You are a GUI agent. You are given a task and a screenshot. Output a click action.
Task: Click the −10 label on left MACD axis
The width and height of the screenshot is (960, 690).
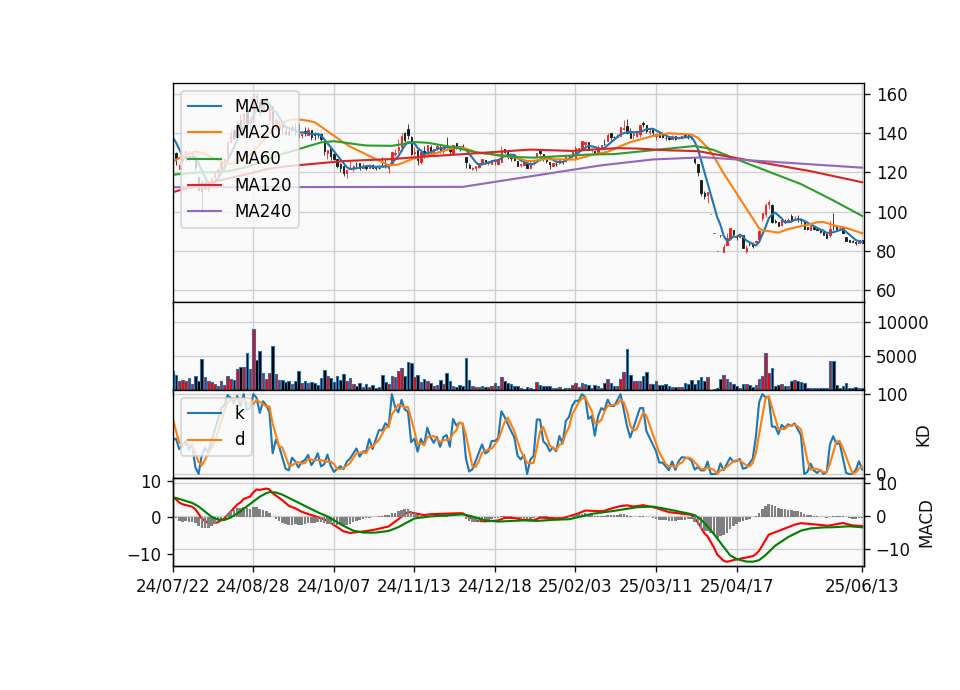coord(144,555)
